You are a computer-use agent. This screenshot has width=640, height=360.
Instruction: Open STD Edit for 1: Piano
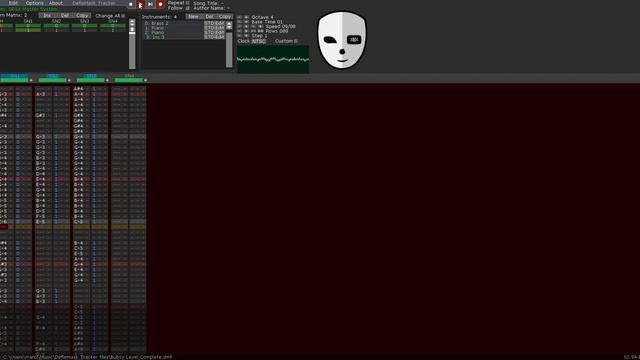click(214, 28)
